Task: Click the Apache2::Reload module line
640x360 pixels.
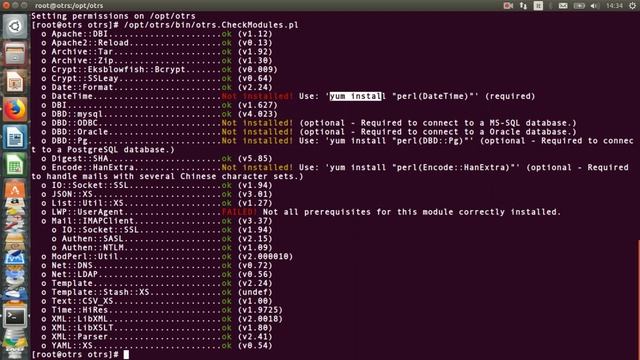Action: pyautogui.click(x=157, y=43)
